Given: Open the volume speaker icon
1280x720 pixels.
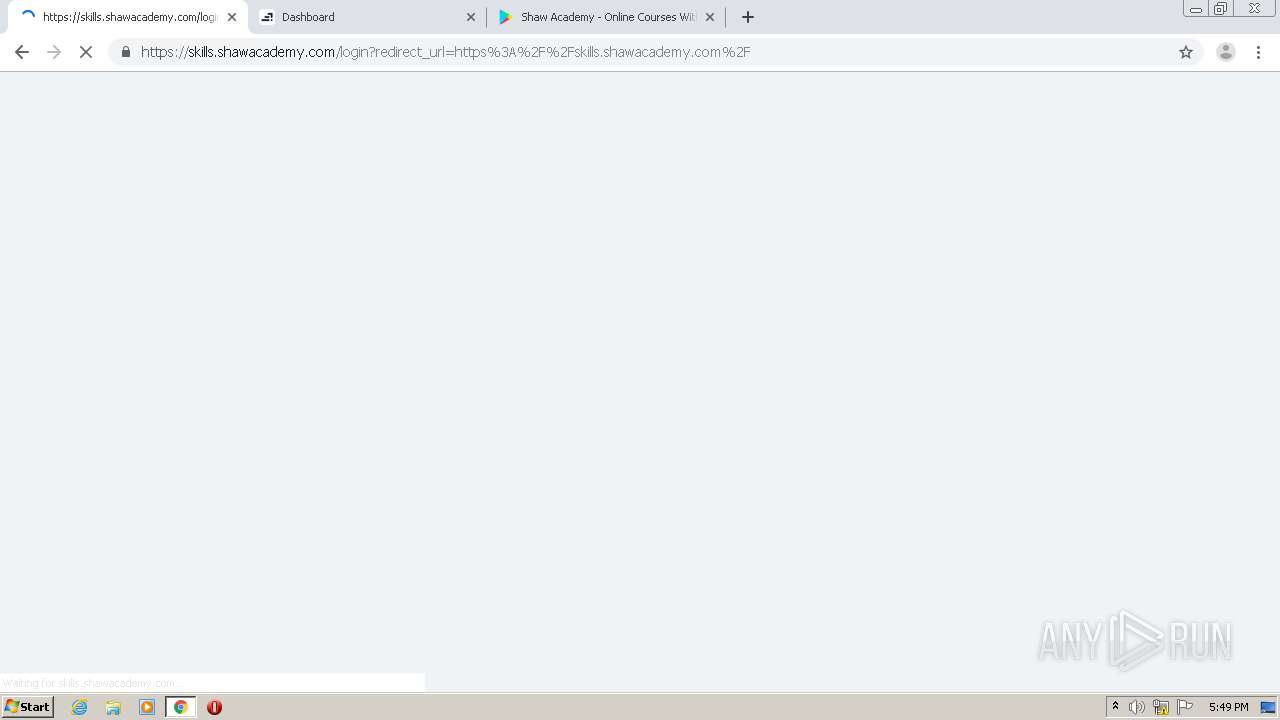Looking at the screenshot, I should pyautogui.click(x=1137, y=707).
